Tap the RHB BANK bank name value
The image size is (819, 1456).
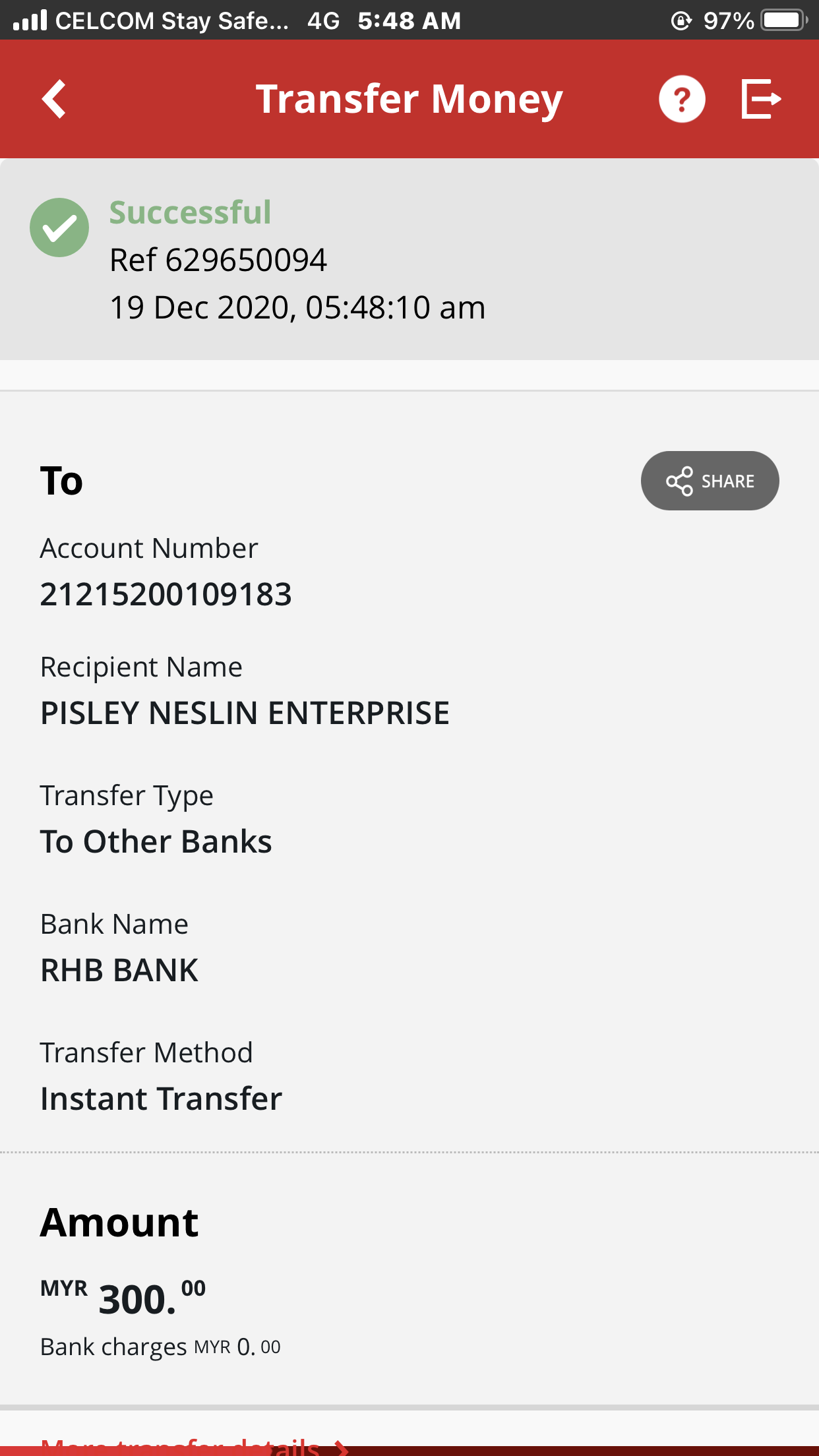[119, 970]
